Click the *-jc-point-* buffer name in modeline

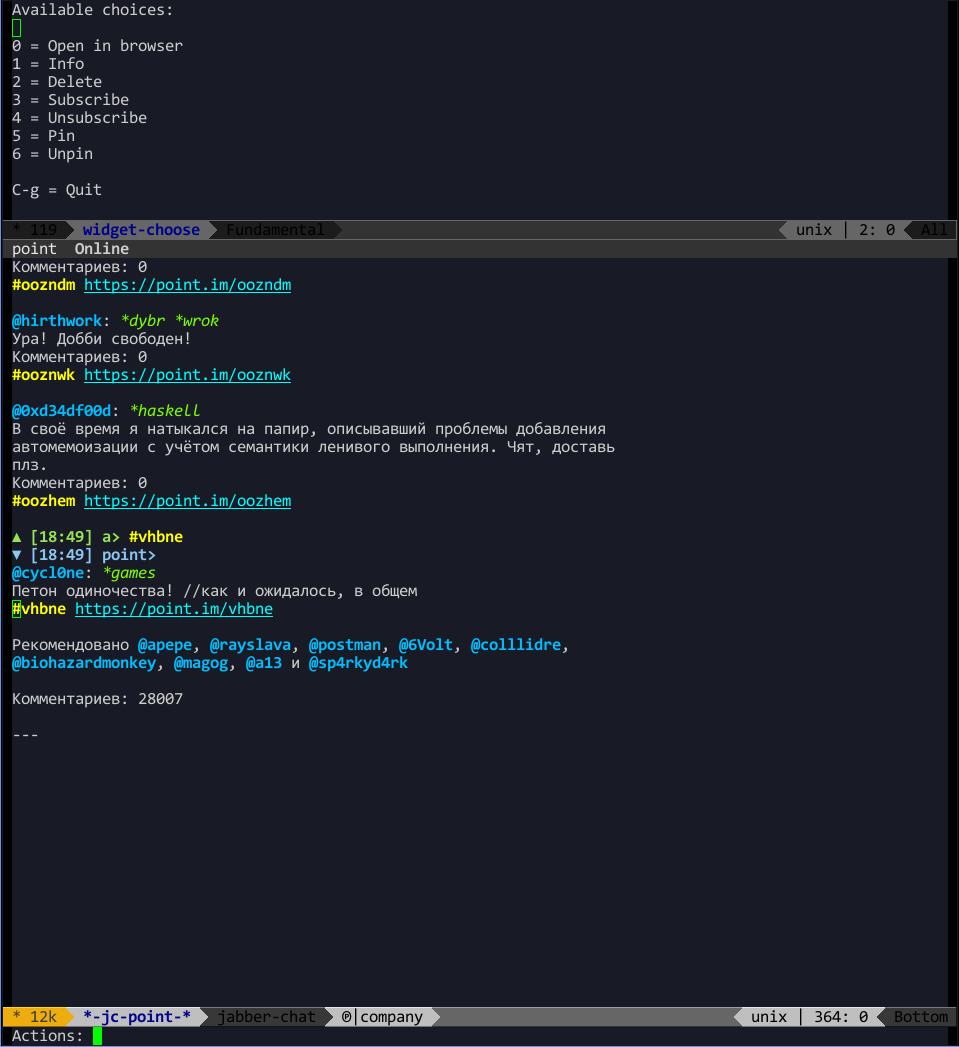pos(136,1017)
